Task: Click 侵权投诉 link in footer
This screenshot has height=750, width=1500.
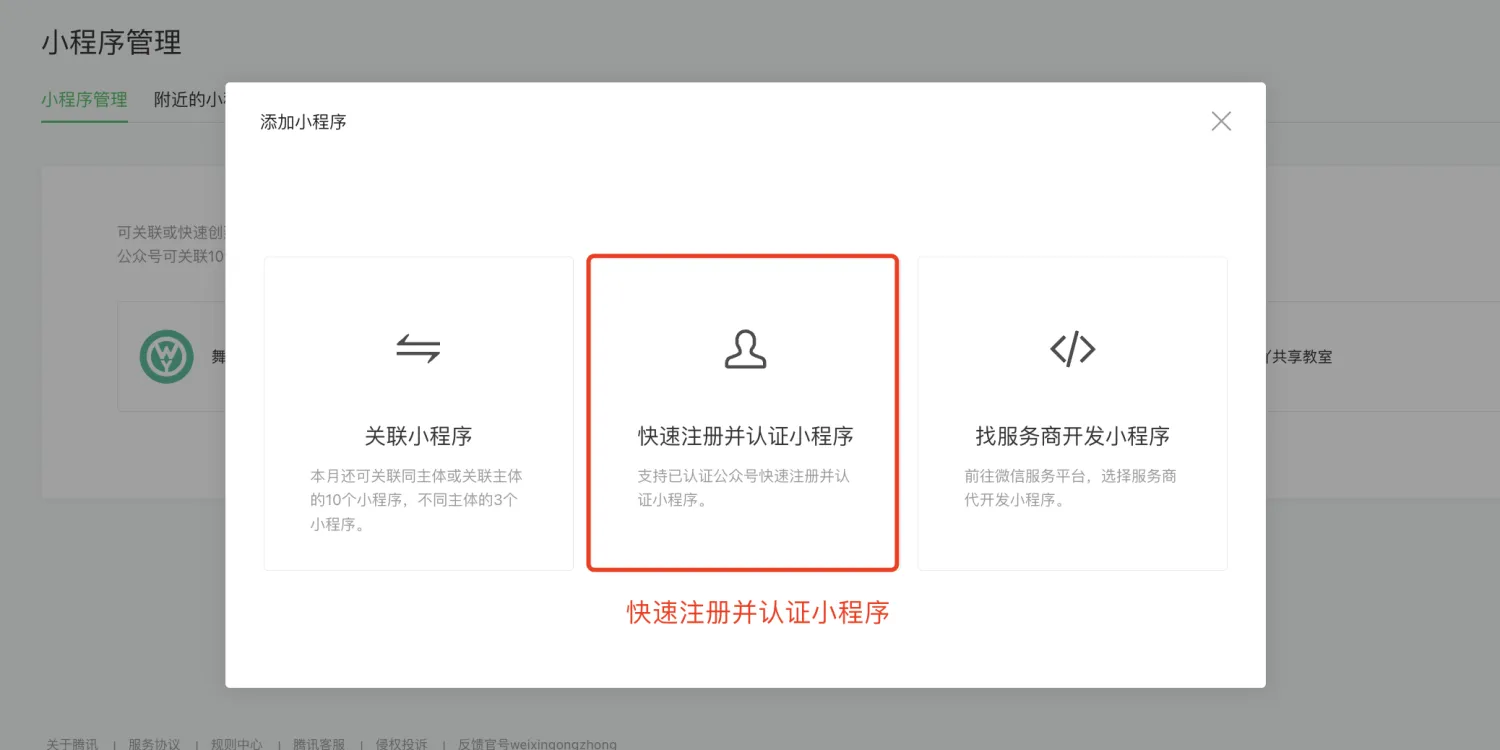Action: coord(401,744)
